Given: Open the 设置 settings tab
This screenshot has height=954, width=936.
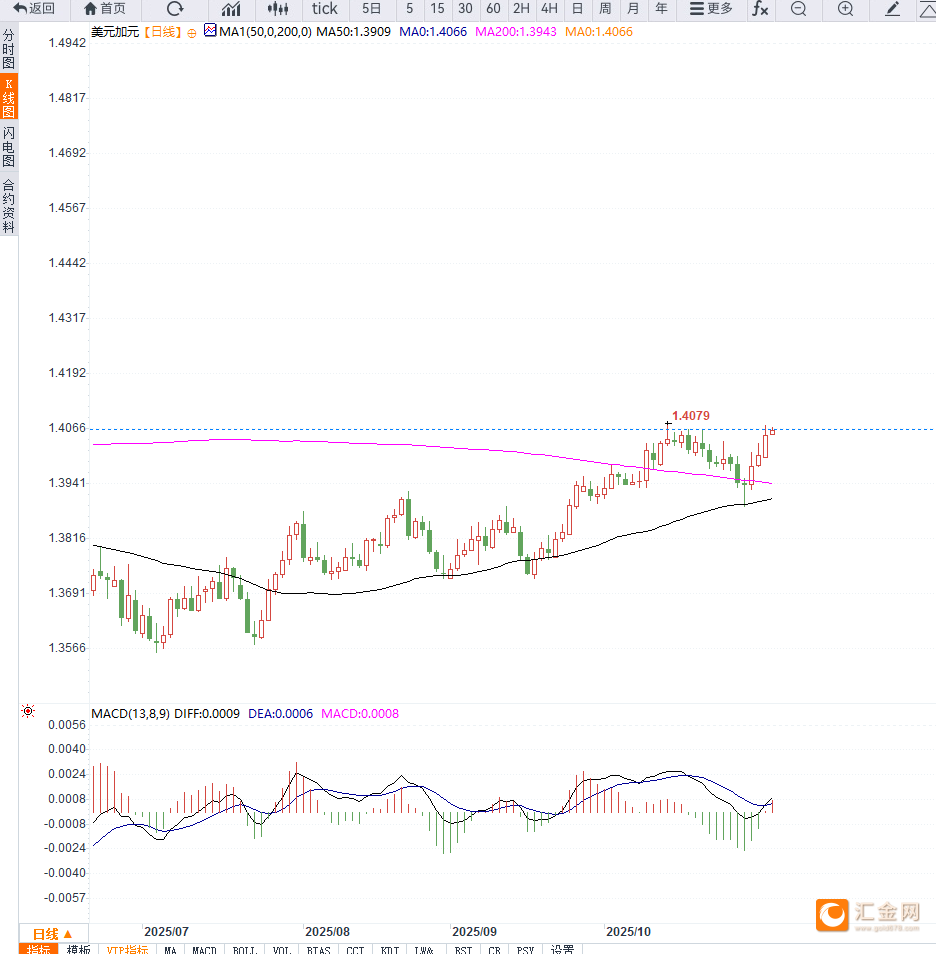Looking at the screenshot, I should point(562,949).
